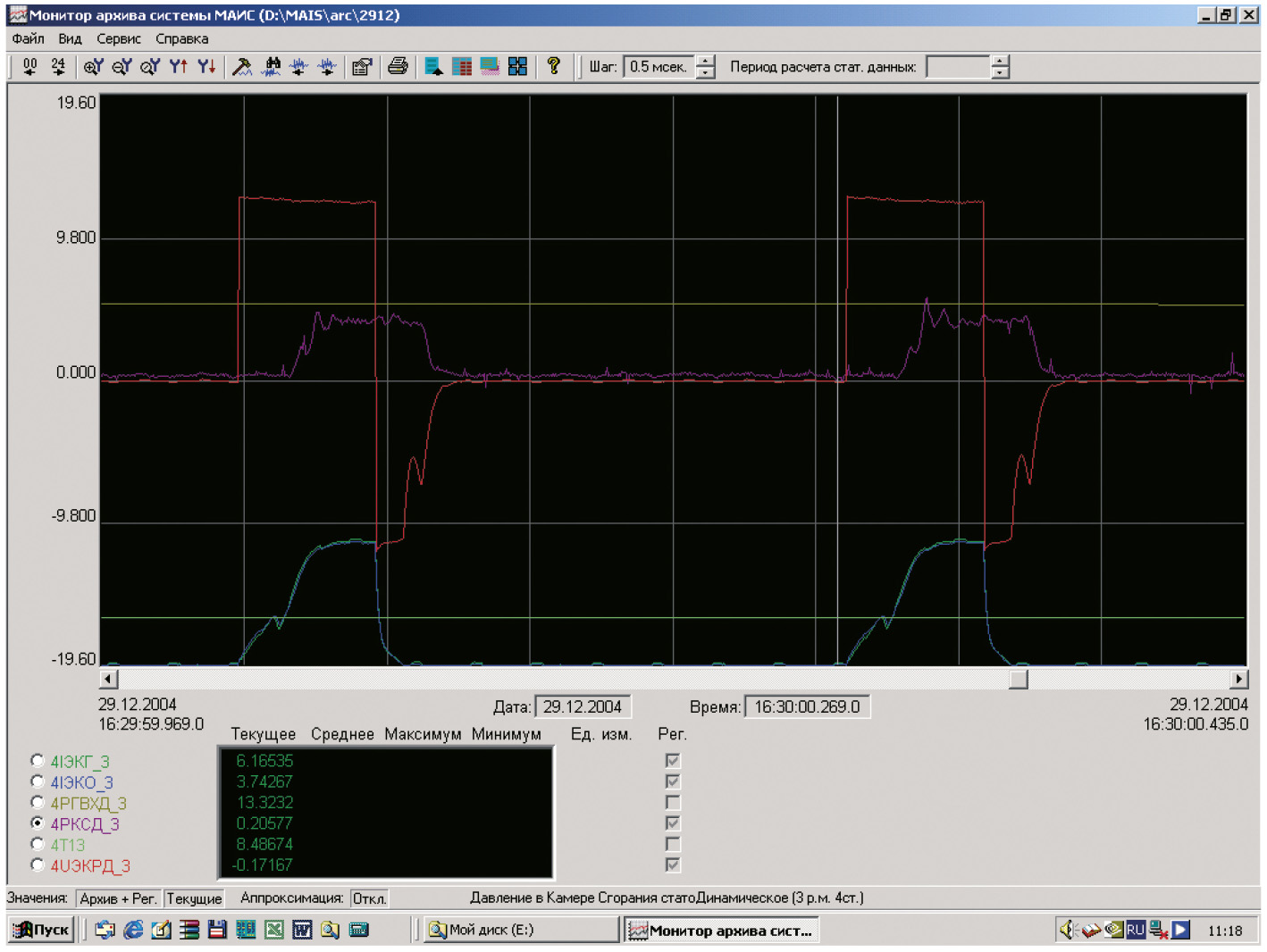
Task: Click the 'Архив + Рег.' values mode field
Action: (x=118, y=898)
